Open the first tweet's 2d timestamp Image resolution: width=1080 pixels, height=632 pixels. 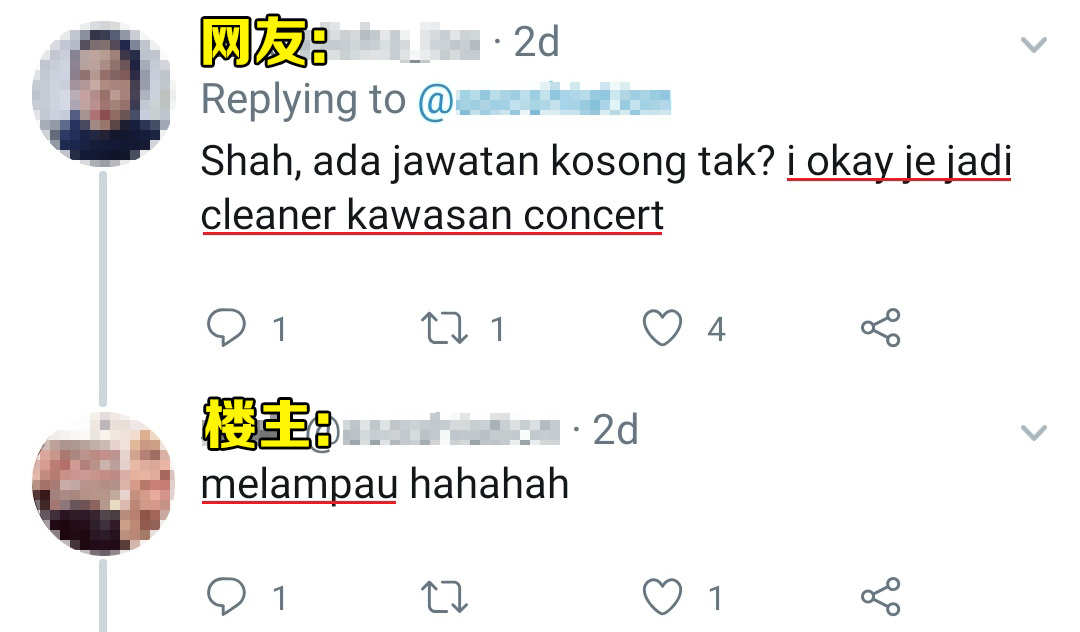point(537,43)
